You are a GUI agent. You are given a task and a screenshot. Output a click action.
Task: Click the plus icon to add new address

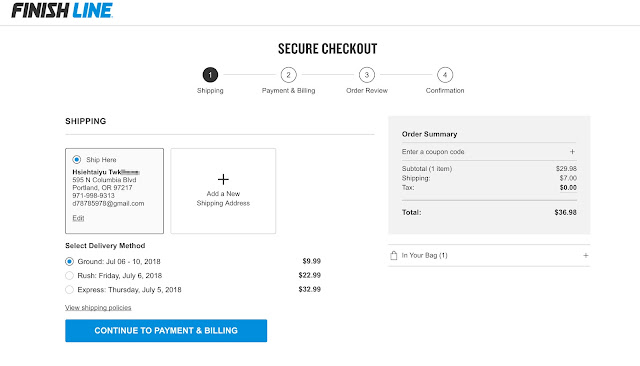click(223, 179)
